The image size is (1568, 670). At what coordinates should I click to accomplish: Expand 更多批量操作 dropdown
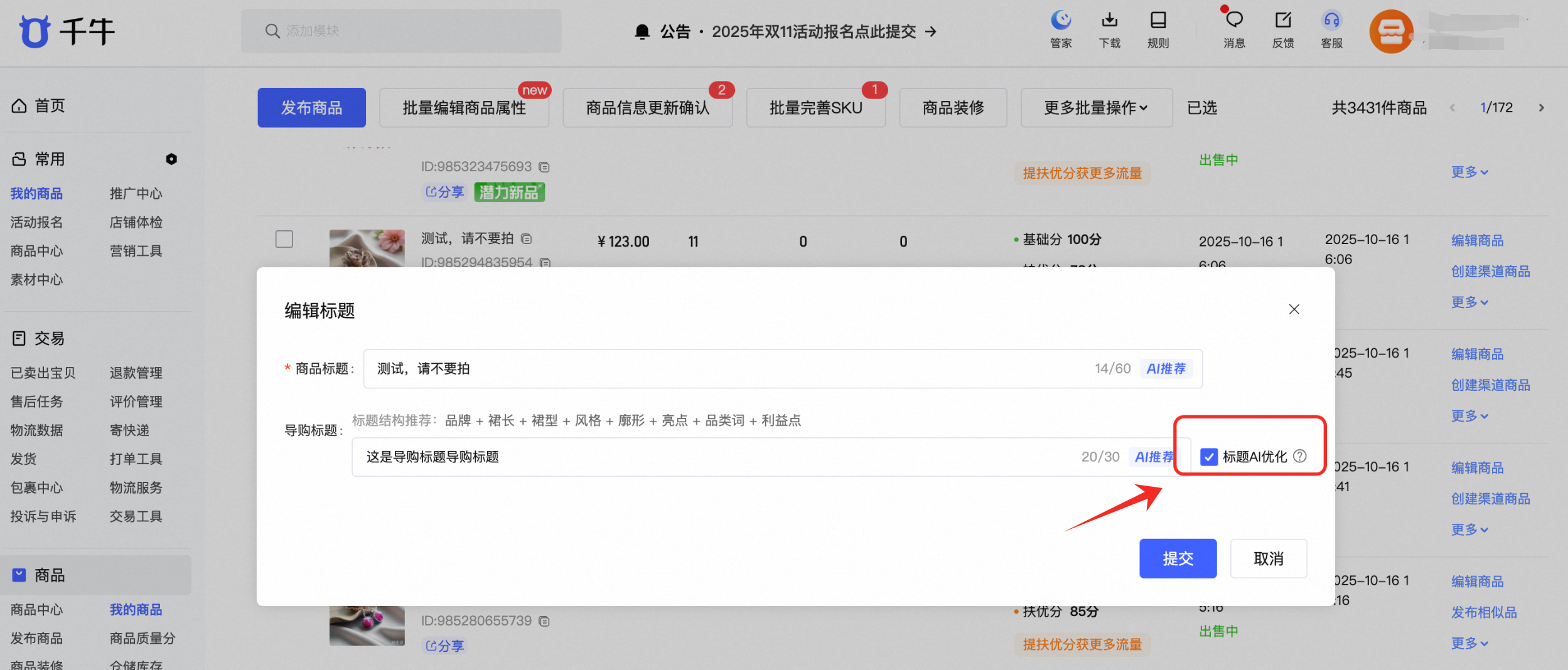pyautogui.click(x=1096, y=108)
